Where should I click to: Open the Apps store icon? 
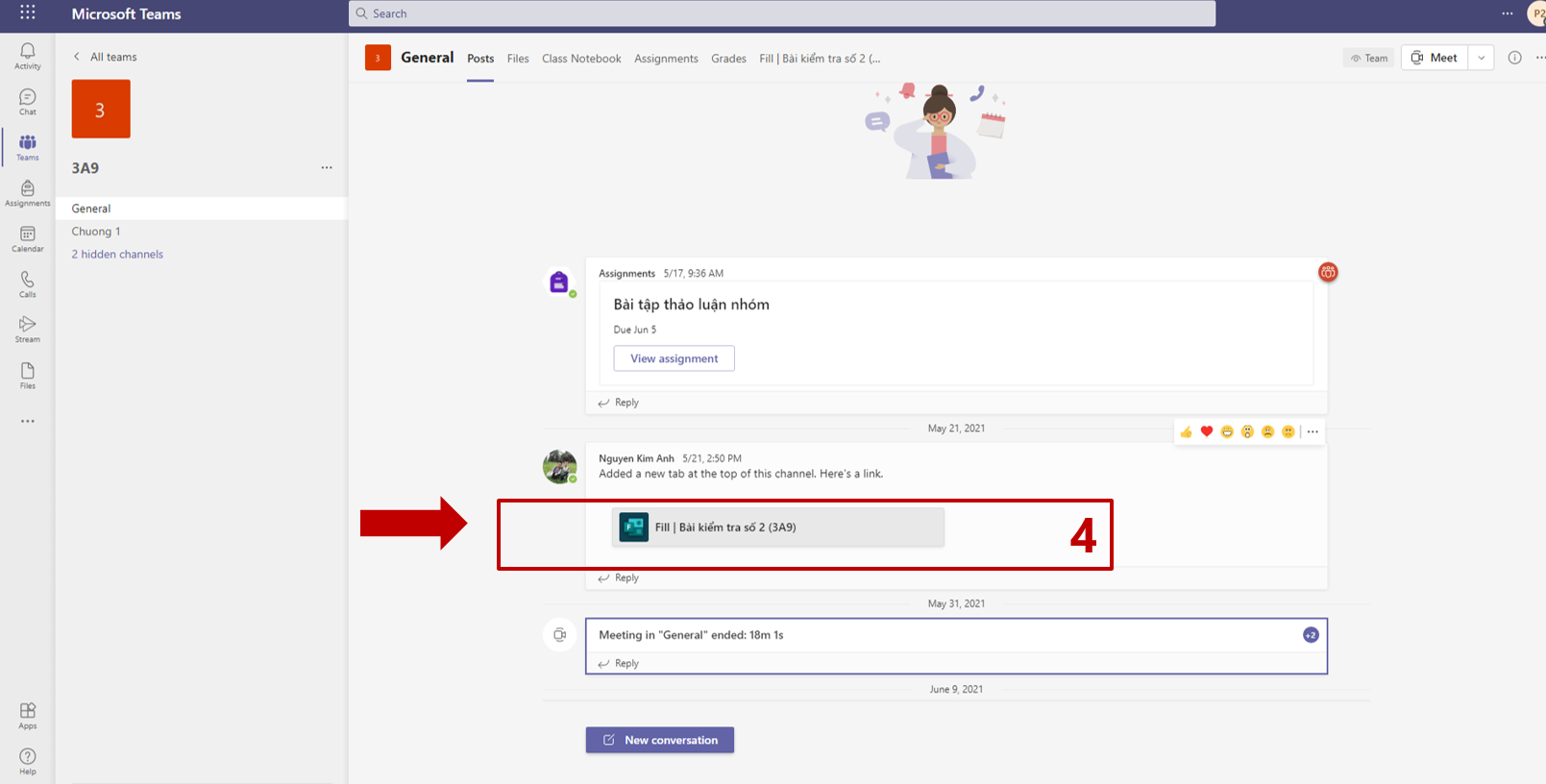coord(28,715)
